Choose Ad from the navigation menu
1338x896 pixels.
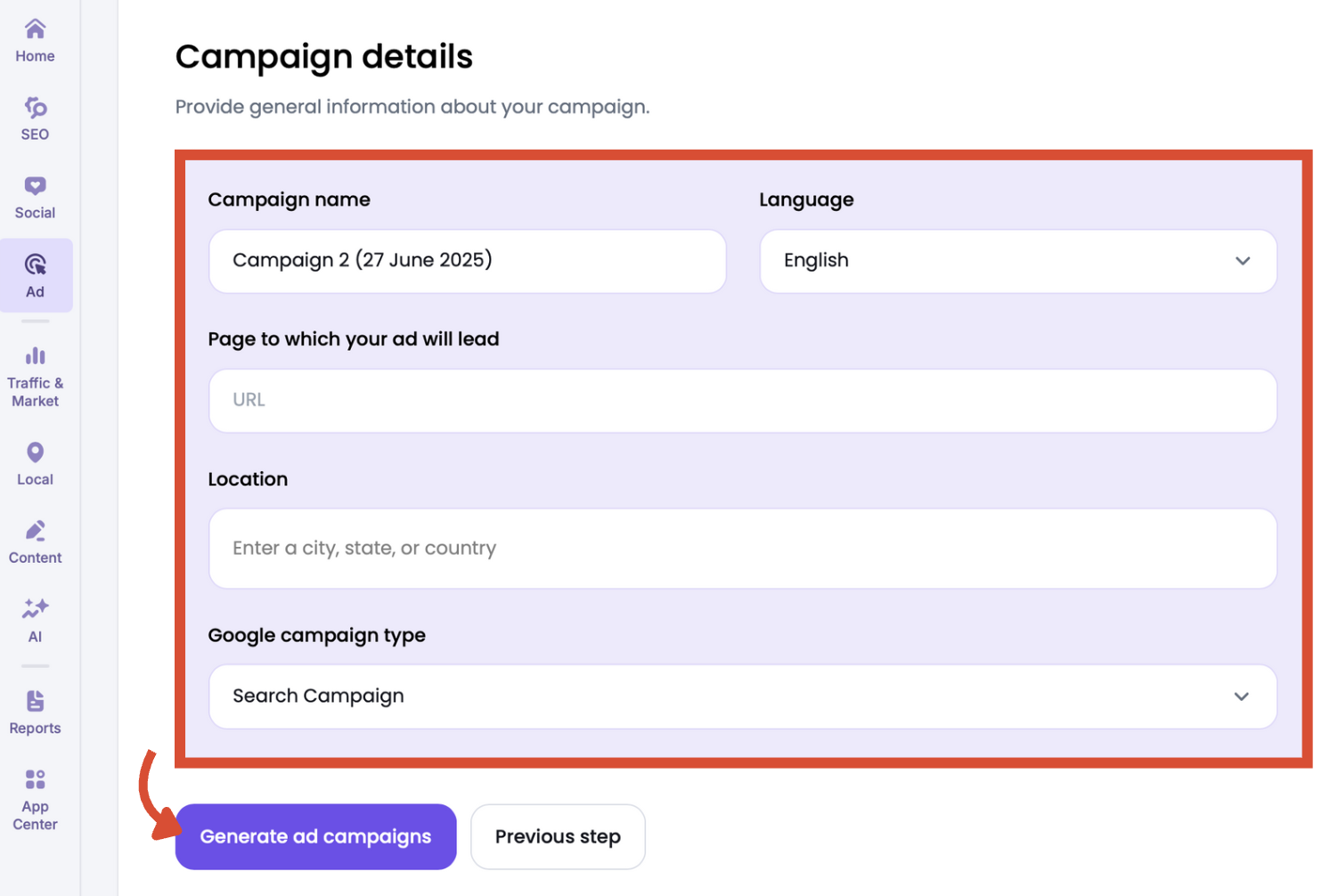click(x=35, y=275)
